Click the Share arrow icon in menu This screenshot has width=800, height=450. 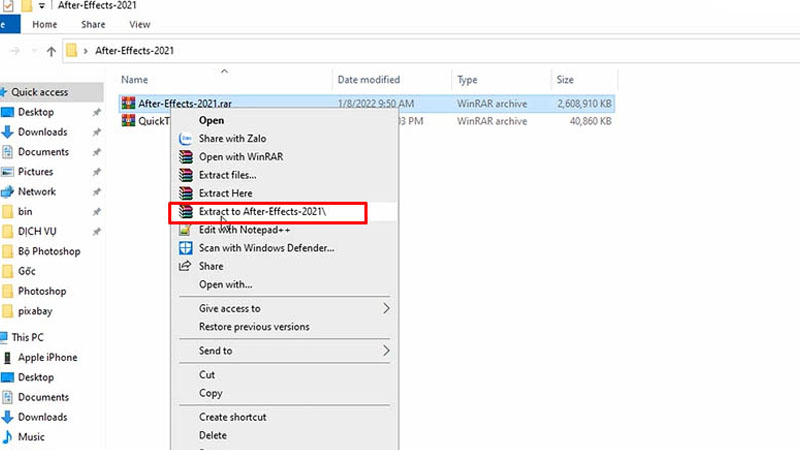pos(185,266)
